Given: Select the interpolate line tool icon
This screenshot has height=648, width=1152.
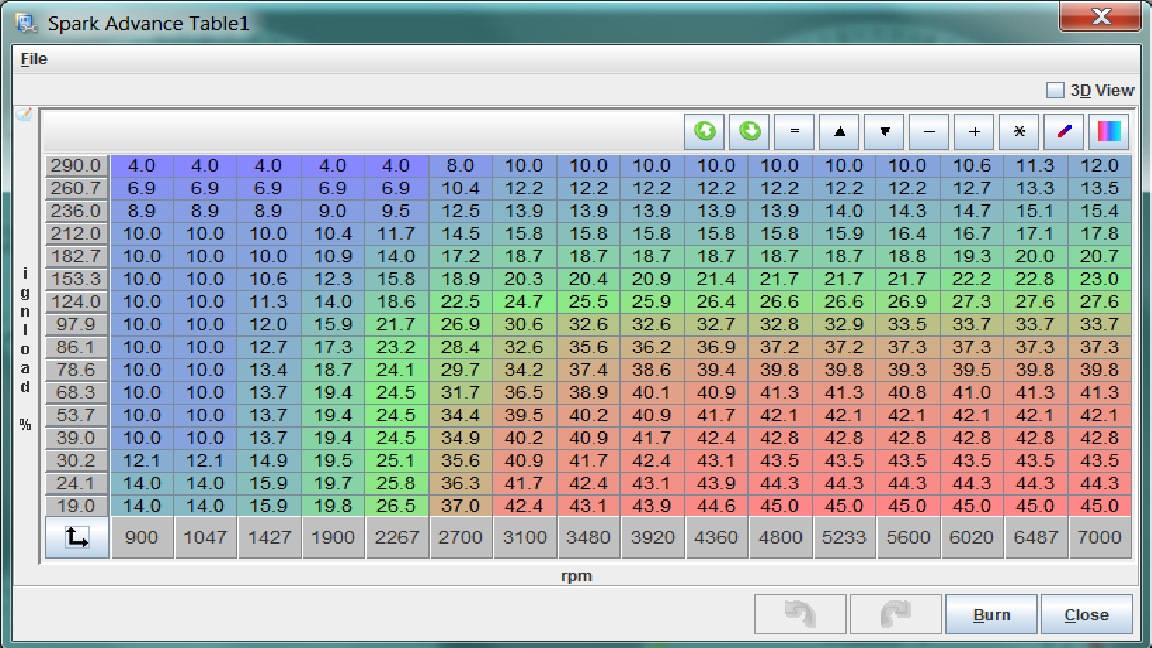Looking at the screenshot, I should coord(1063,131).
